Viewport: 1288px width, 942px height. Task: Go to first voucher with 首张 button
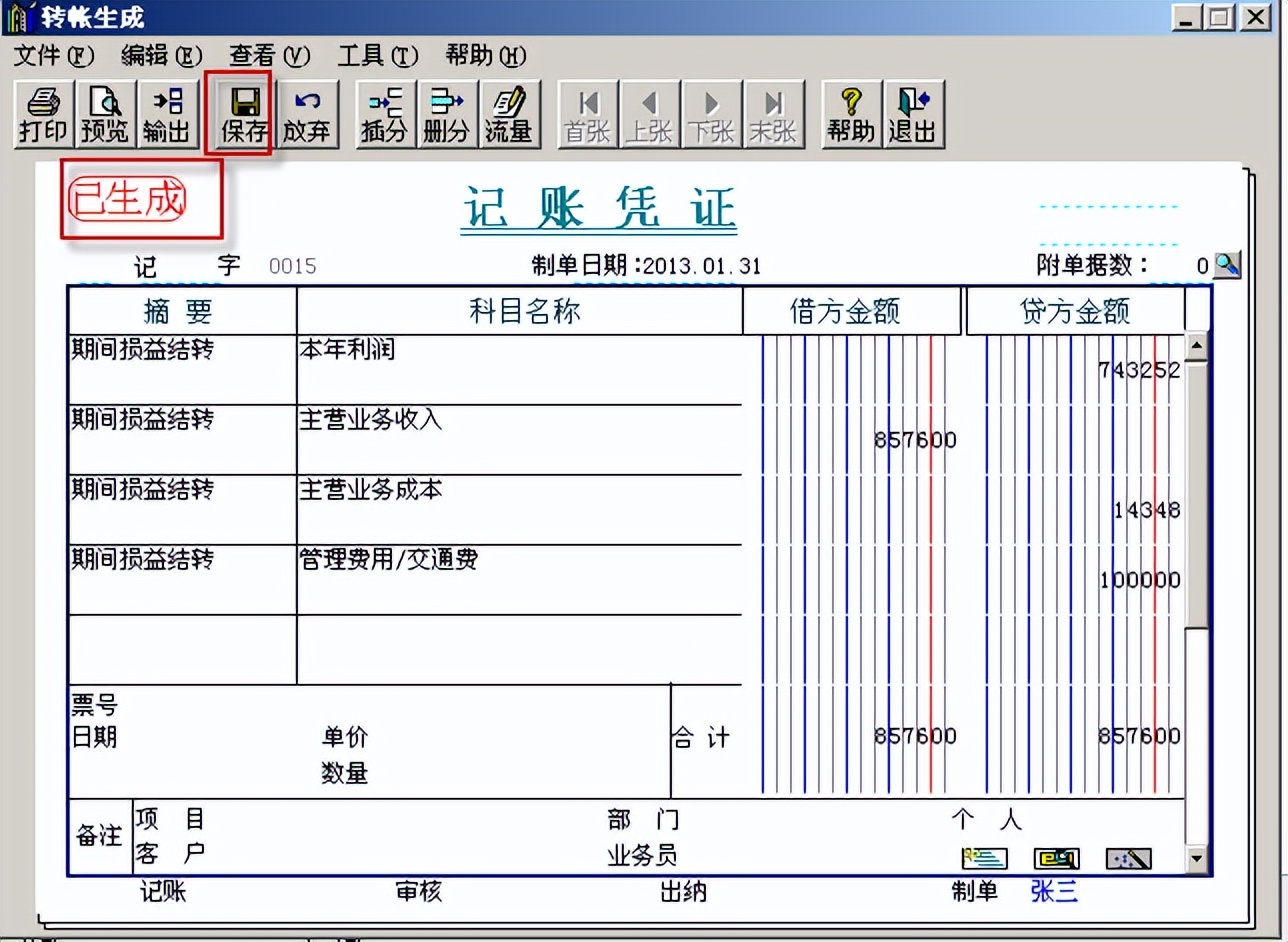[x=586, y=113]
